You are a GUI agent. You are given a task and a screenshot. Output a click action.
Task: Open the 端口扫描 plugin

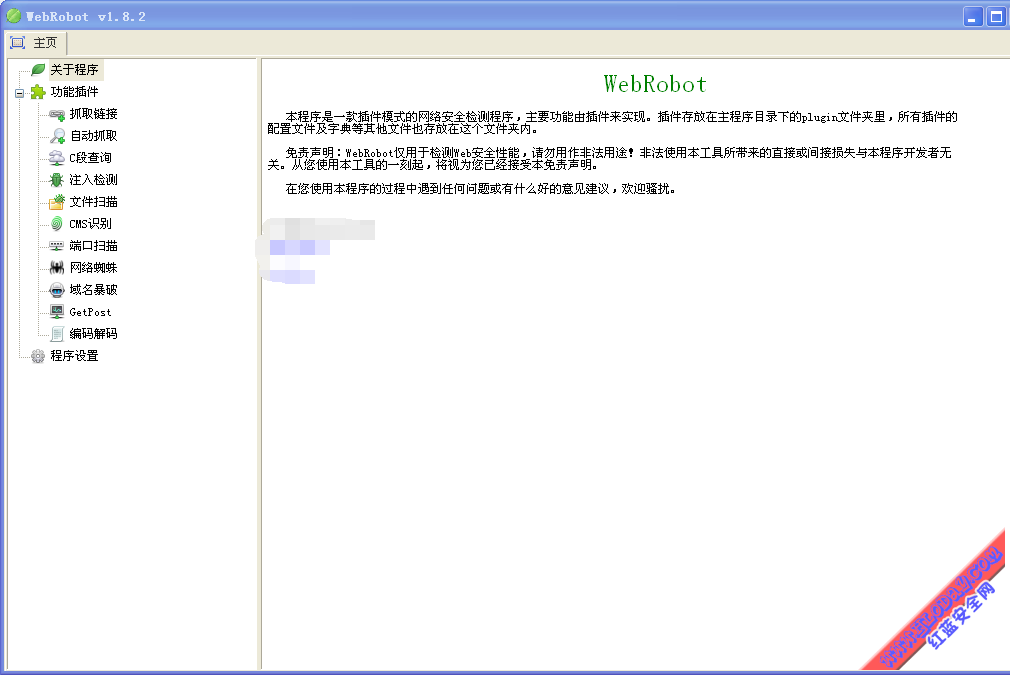93,245
